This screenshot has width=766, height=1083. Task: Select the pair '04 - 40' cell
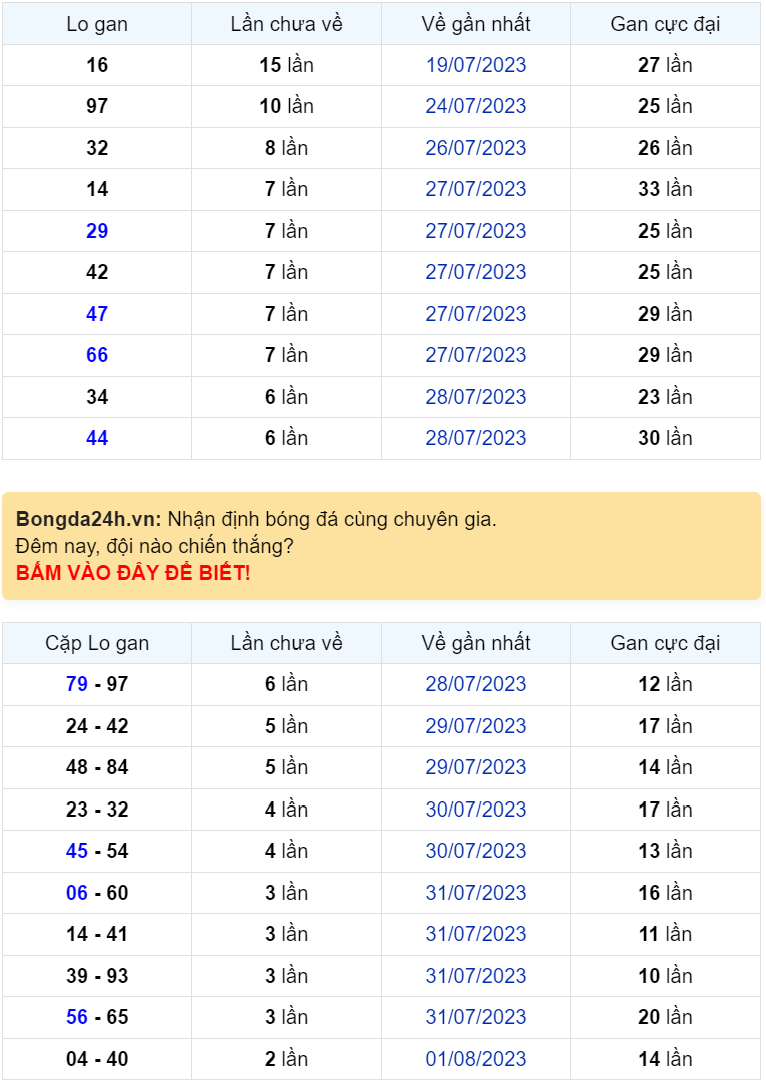tap(97, 1059)
